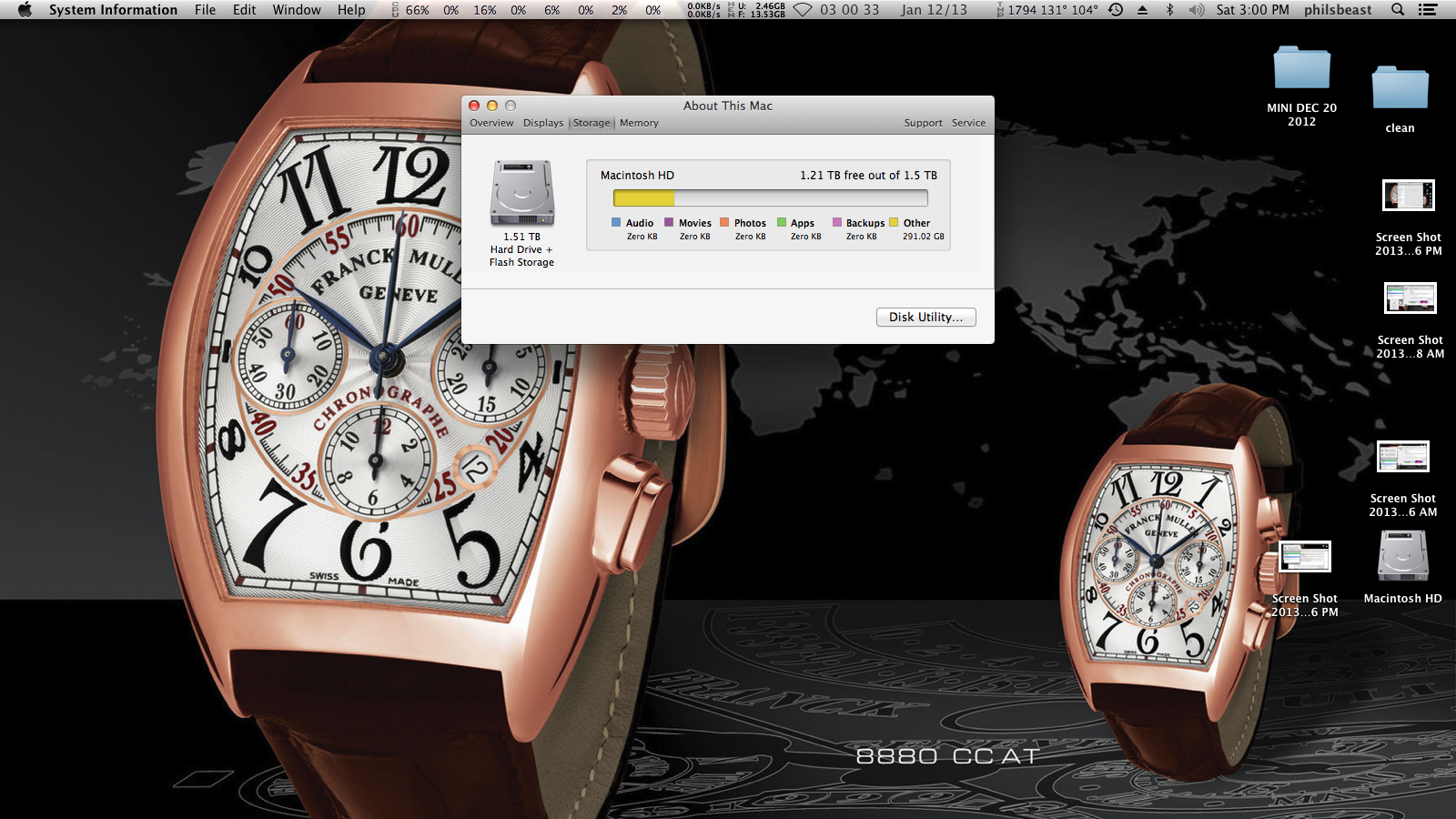The image size is (1456, 819).
Task: Select the Screen Shot thumbnail beneath the clean folder
Action: click(x=1408, y=218)
